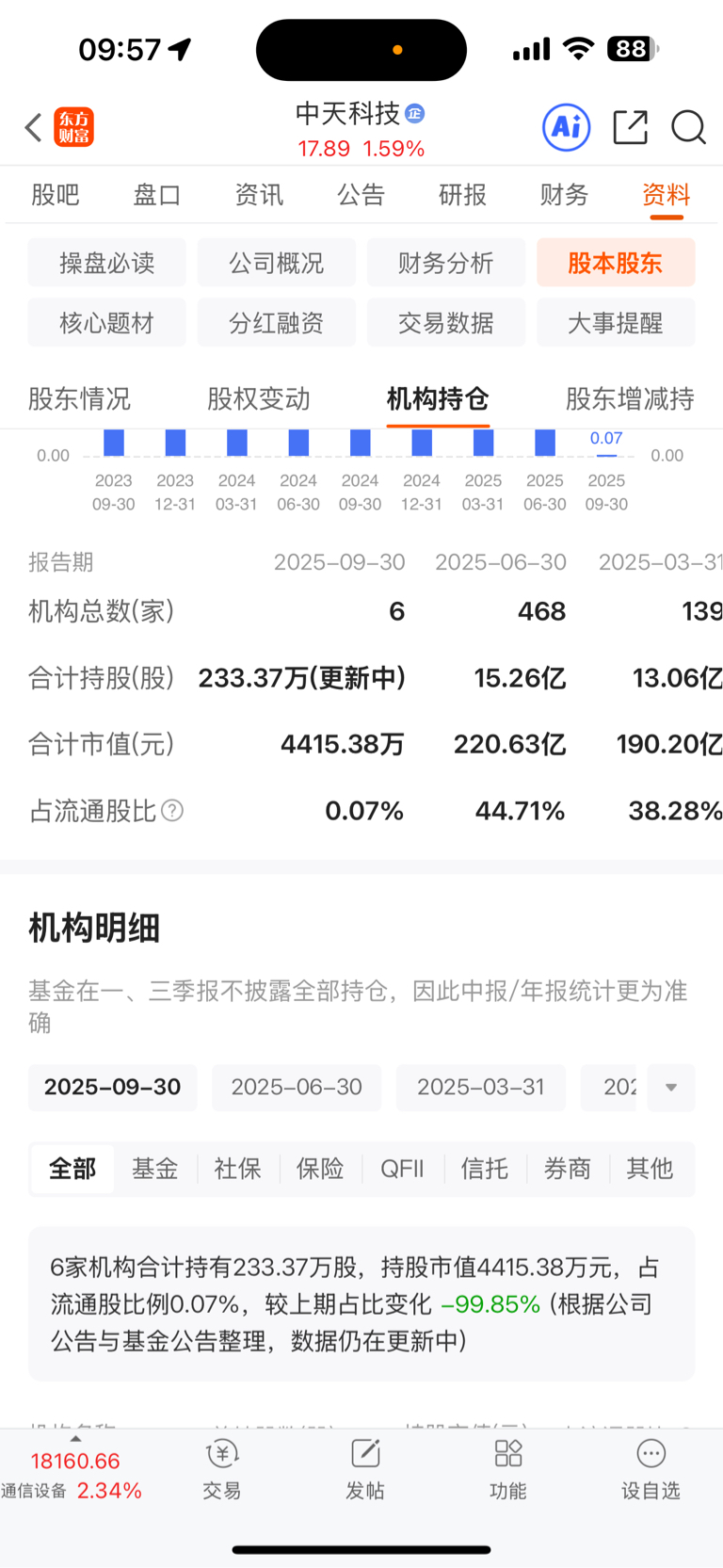
Task: Filter institutions by 社保
Action: pos(237,1170)
